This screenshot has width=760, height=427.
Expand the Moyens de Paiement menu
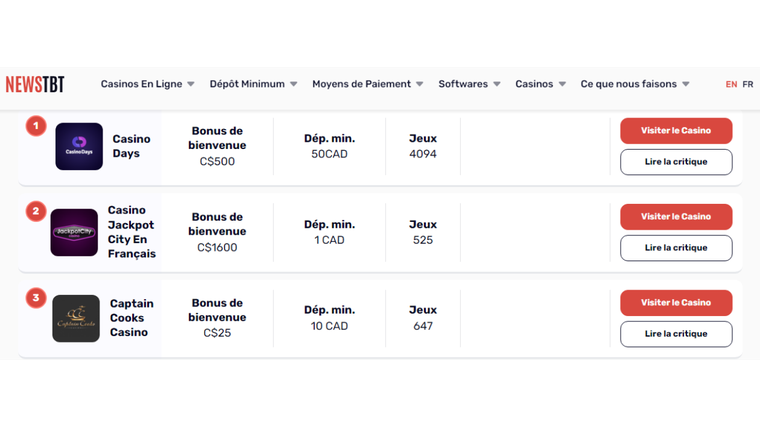click(367, 84)
